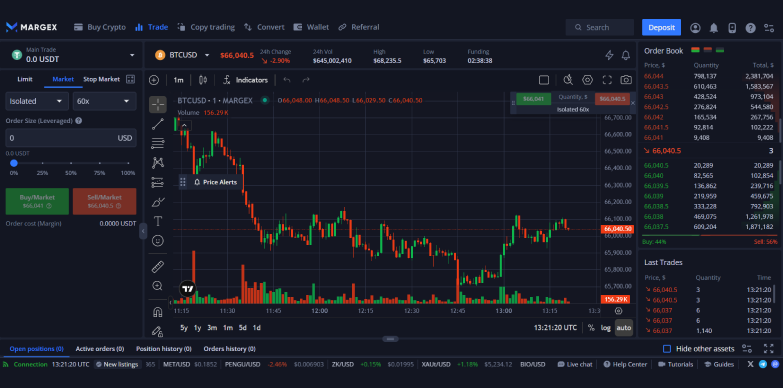Open quick search in chart toolbar
Viewport: 783px width, 388px height.
click(x=568, y=80)
